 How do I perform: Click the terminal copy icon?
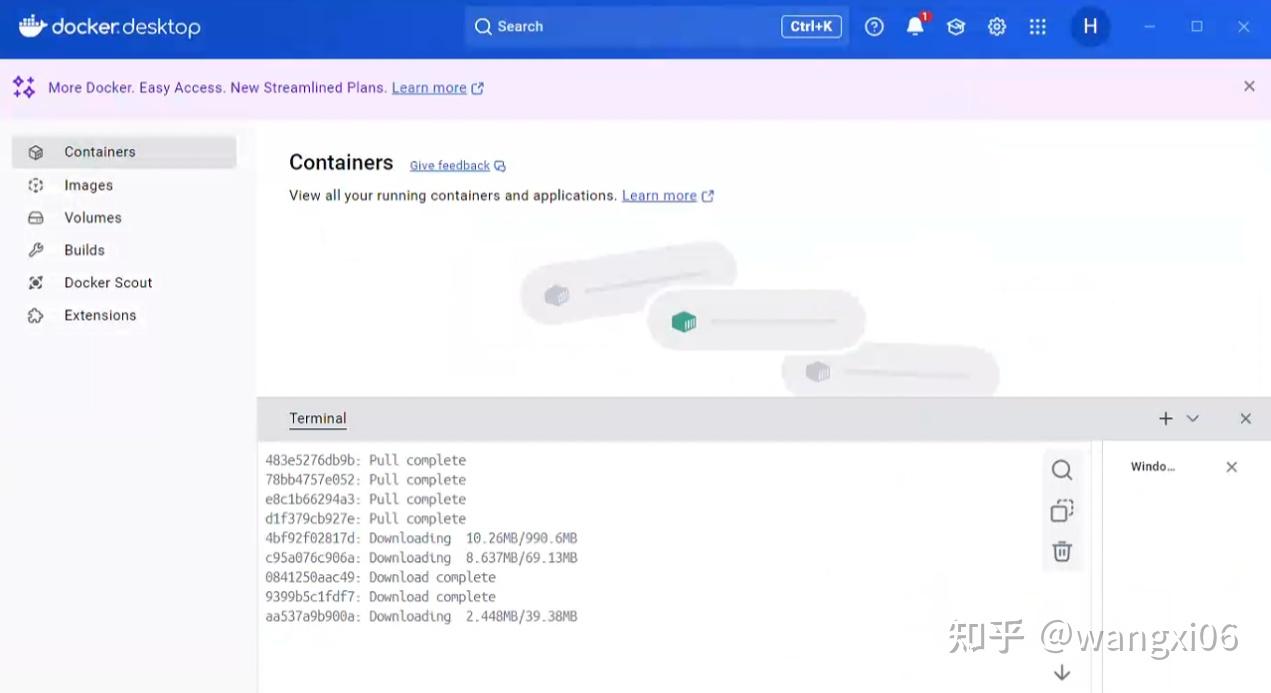pos(1062,511)
